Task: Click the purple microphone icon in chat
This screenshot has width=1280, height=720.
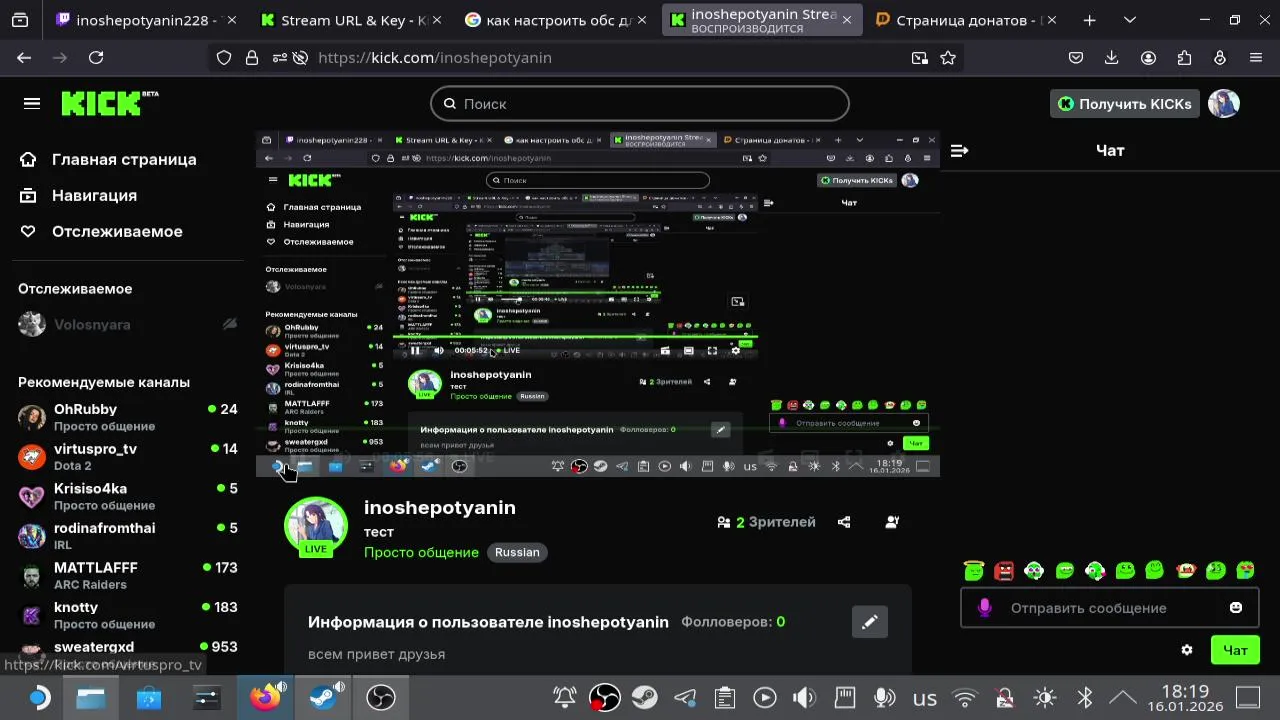Action: pyautogui.click(x=985, y=608)
